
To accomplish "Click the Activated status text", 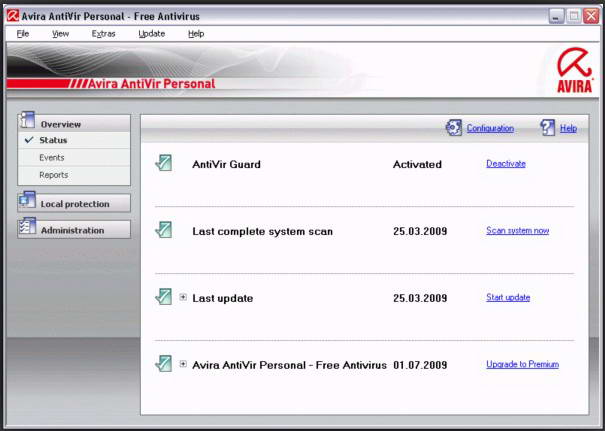I will tap(417, 164).
